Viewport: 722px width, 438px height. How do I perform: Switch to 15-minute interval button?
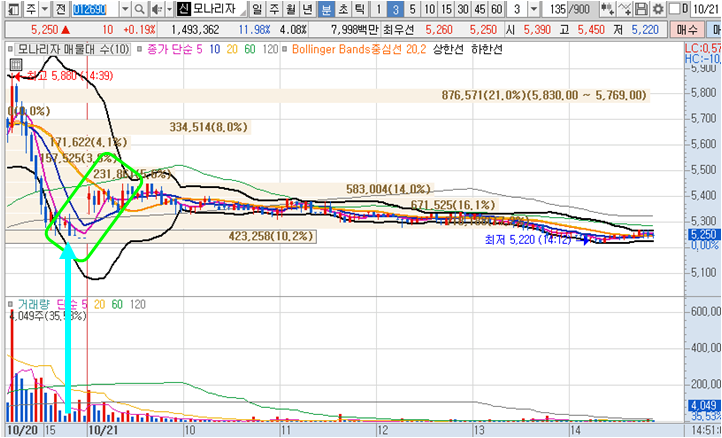tap(446, 9)
